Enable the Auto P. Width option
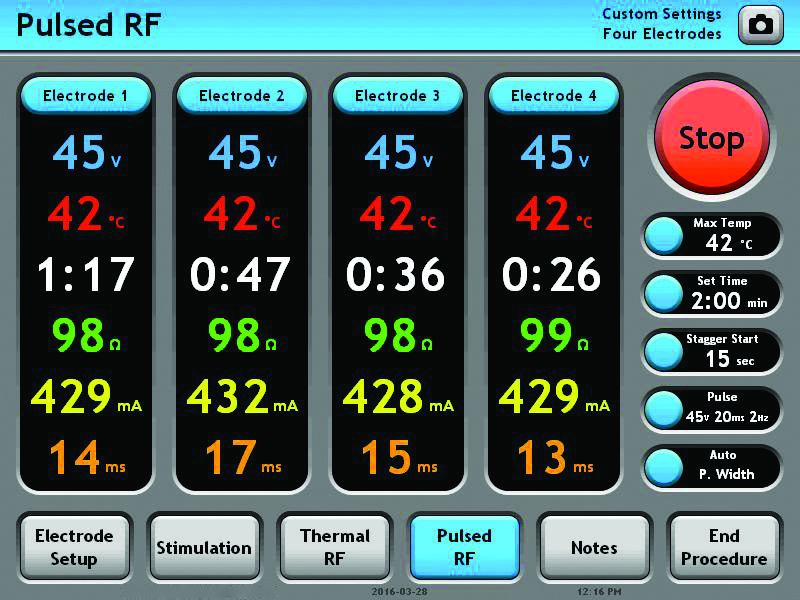Image resolution: width=800 pixels, height=600 pixels. pos(662,466)
